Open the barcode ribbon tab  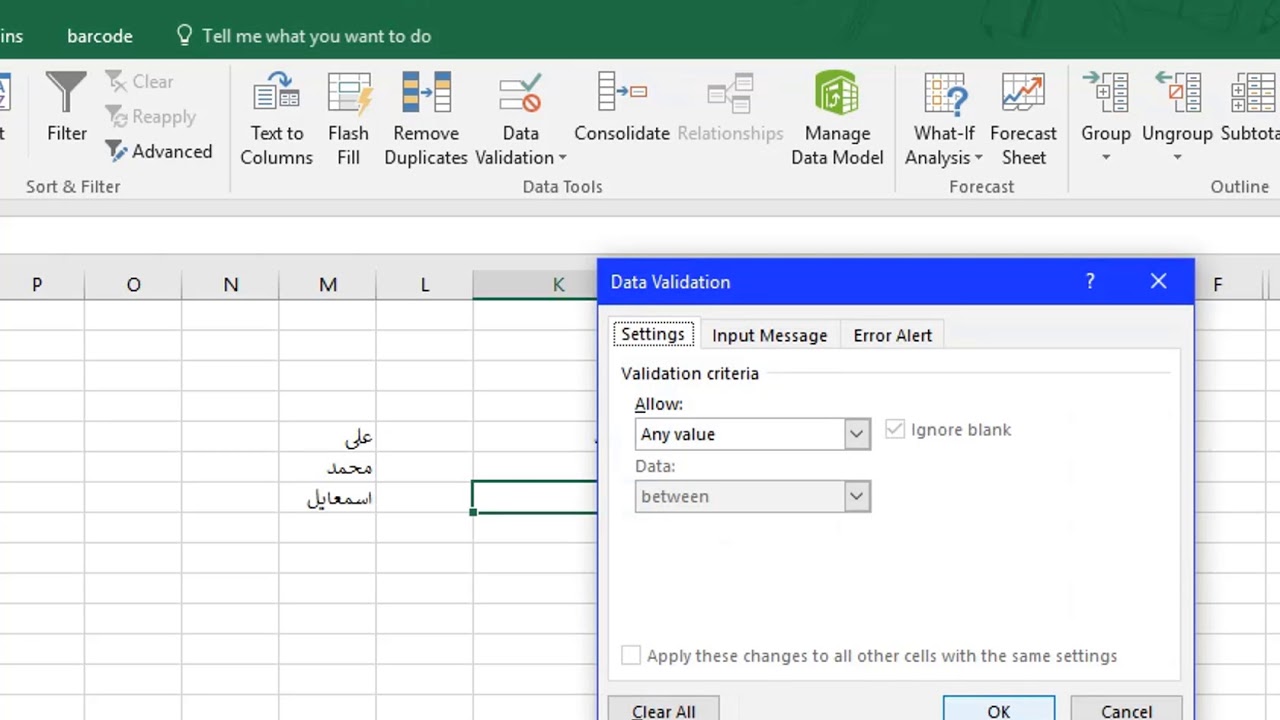coord(100,36)
